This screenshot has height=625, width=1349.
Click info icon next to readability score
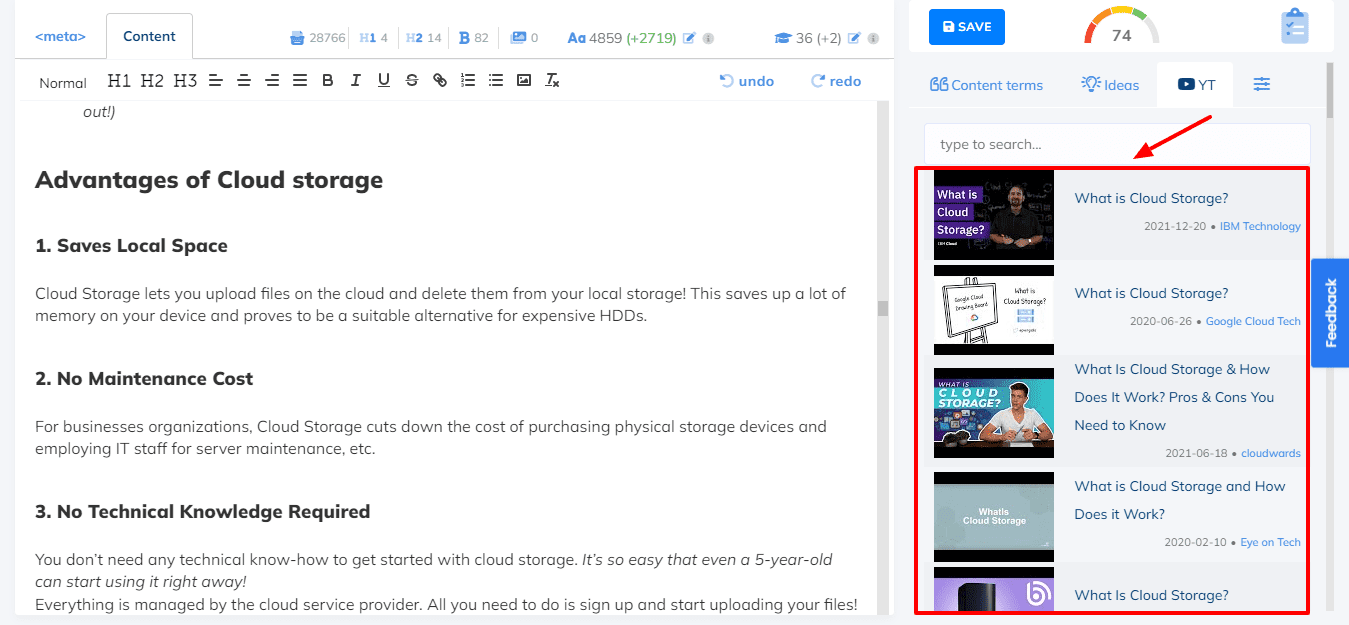(874, 38)
